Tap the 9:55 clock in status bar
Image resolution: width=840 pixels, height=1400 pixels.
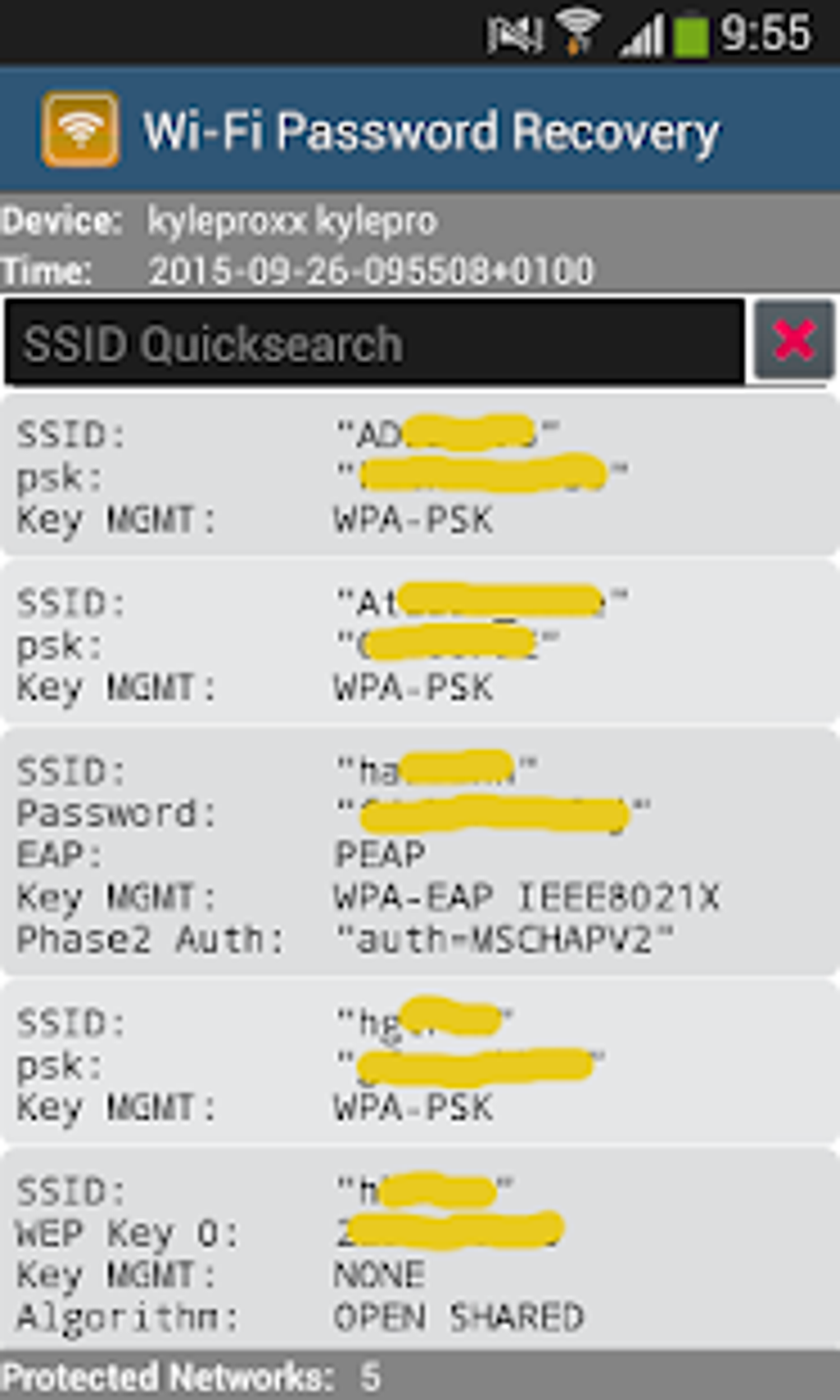766,33
